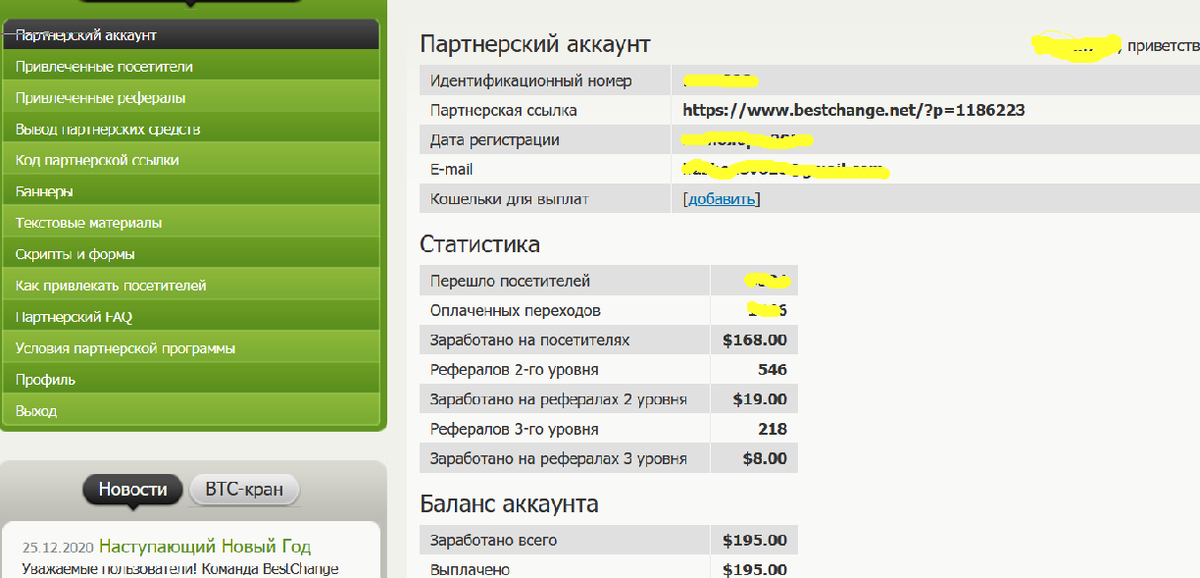1200x578 pixels.
Task: Click Перешло посетителей label
Action: pyautogui.click(x=510, y=281)
